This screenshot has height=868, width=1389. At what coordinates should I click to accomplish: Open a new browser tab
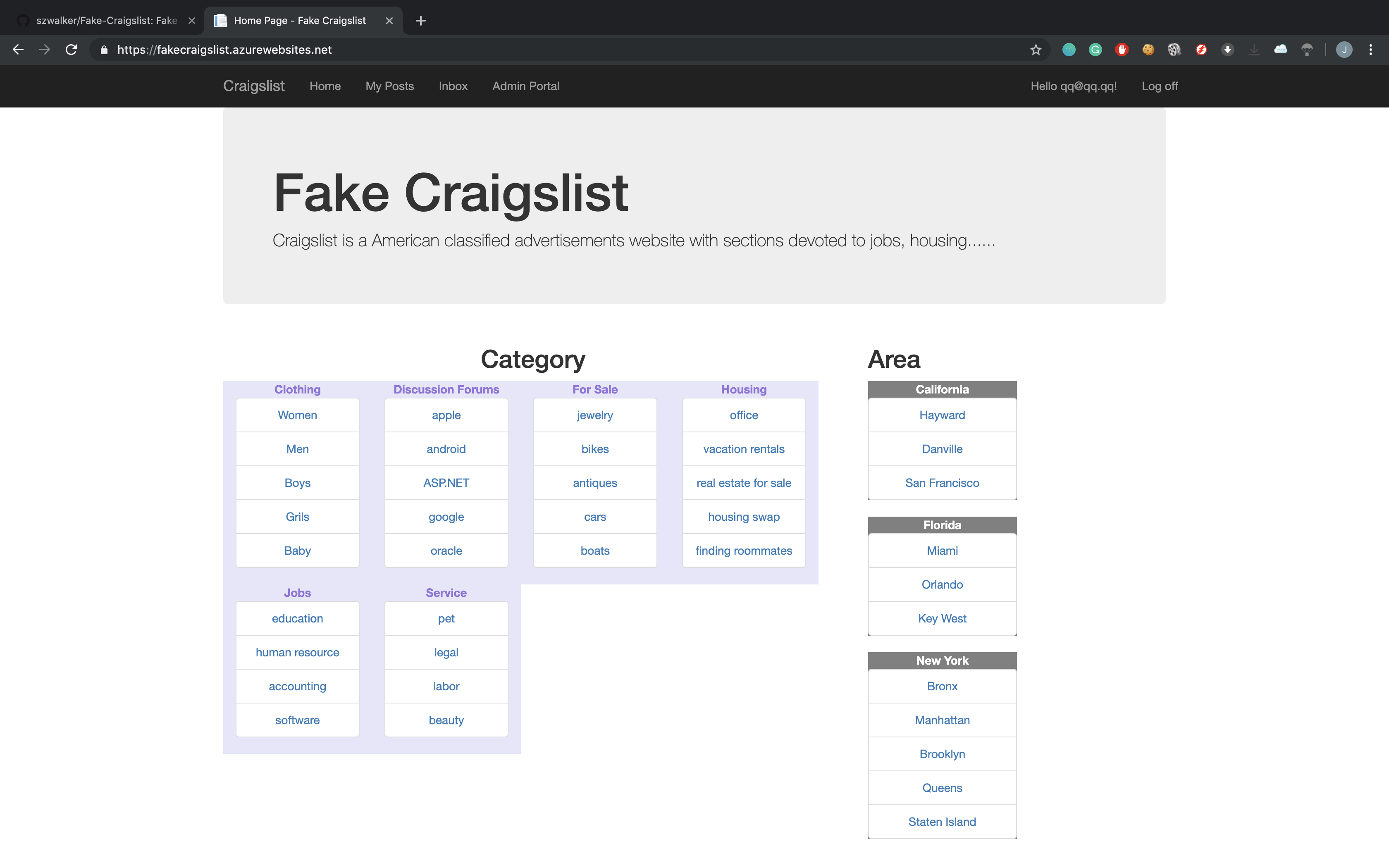tap(421, 21)
